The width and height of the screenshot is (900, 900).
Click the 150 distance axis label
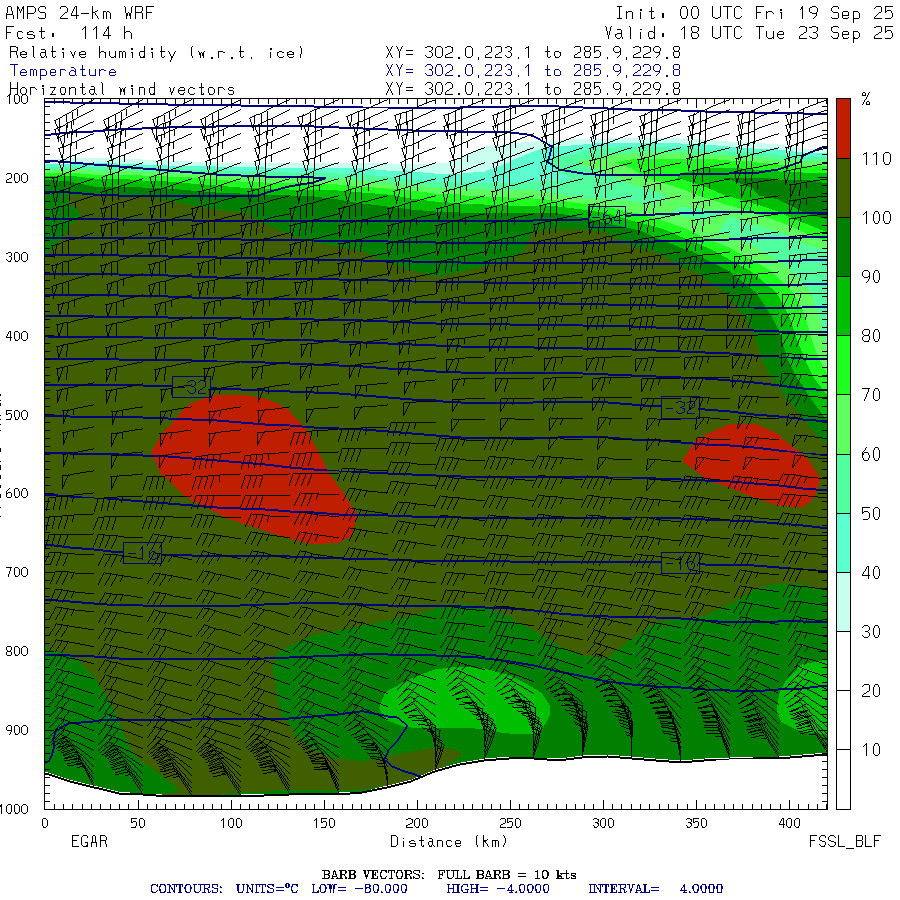point(324,823)
